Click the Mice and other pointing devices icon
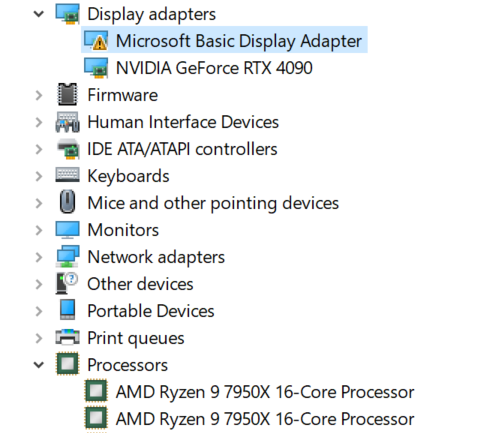The width and height of the screenshot is (477, 433). click(x=68, y=203)
